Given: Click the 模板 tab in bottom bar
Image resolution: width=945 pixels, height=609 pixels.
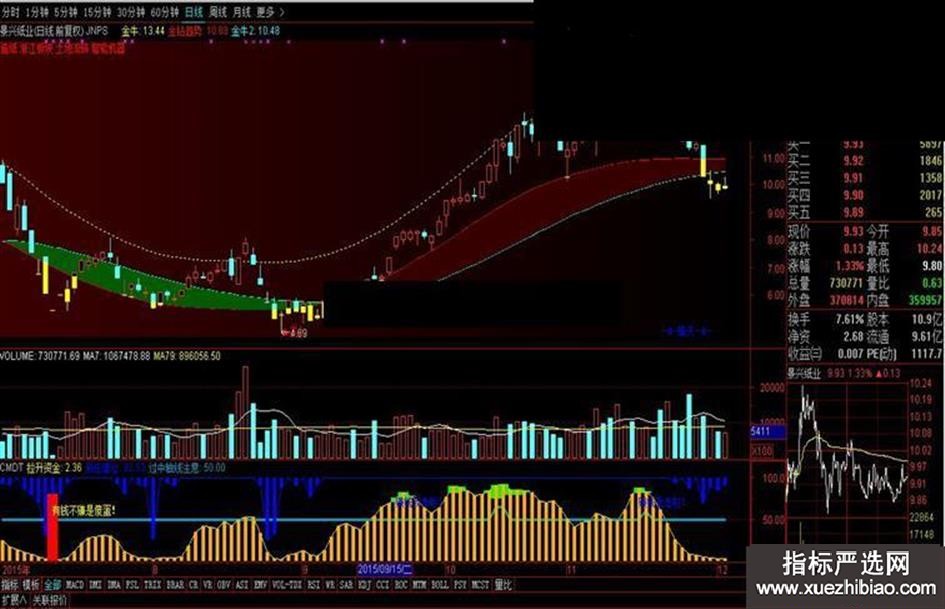Looking at the screenshot, I should 31,585.
